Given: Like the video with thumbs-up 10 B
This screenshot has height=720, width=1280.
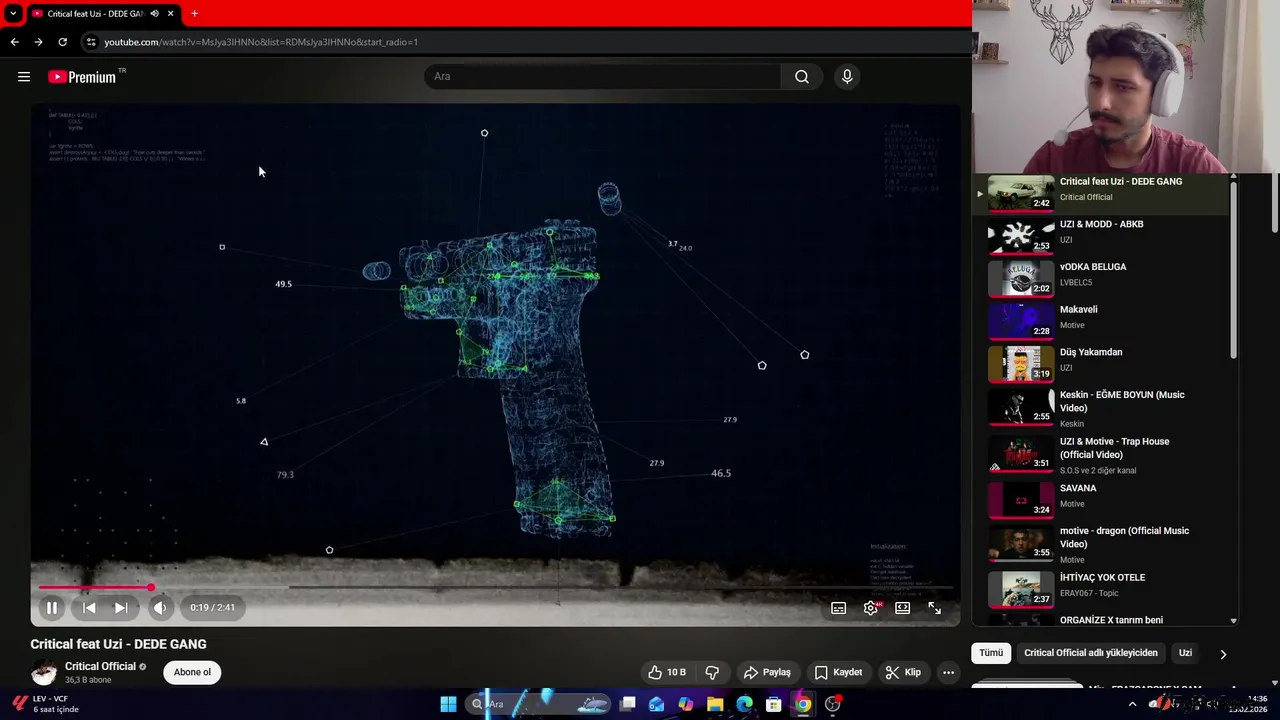Looking at the screenshot, I should [666, 672].
